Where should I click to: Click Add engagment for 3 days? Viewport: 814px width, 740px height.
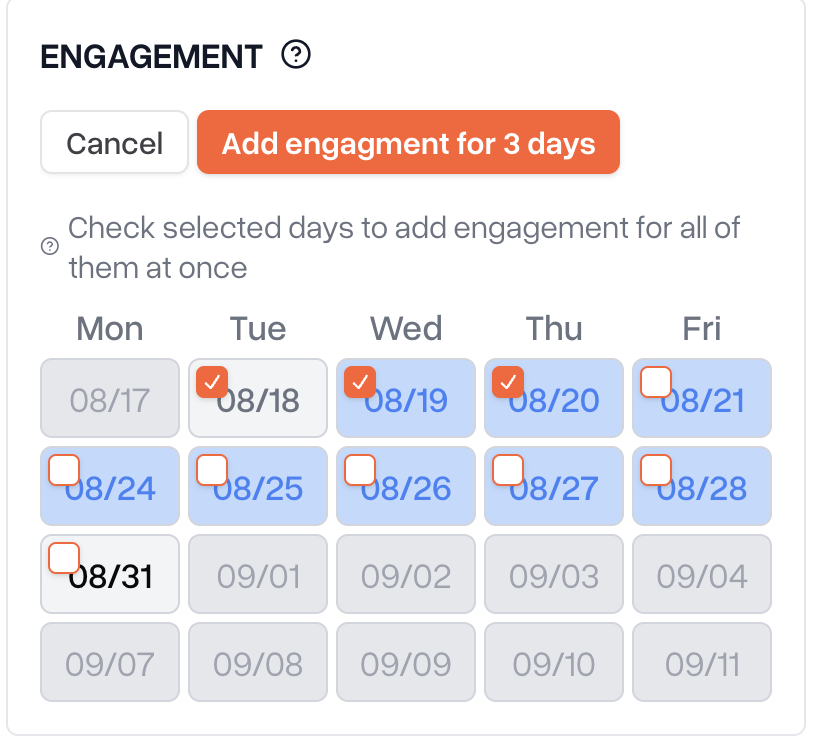[x=408, y=142]
